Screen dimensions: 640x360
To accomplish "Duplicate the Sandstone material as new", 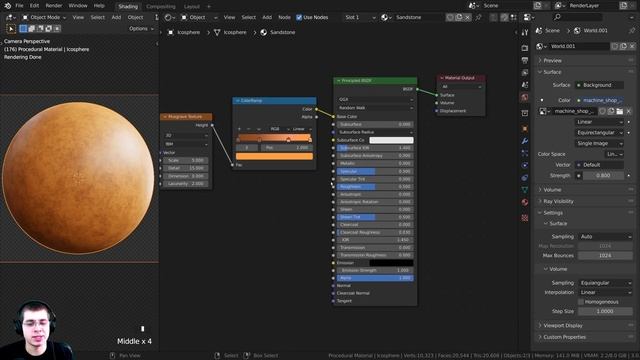I will click(459, 18).
